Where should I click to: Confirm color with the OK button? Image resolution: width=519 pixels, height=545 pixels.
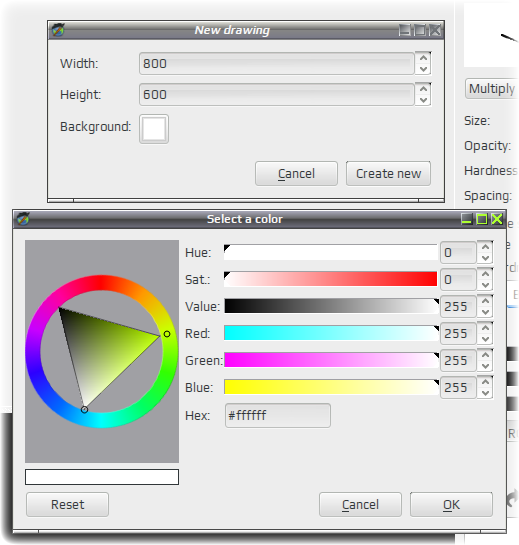point(451,504)
